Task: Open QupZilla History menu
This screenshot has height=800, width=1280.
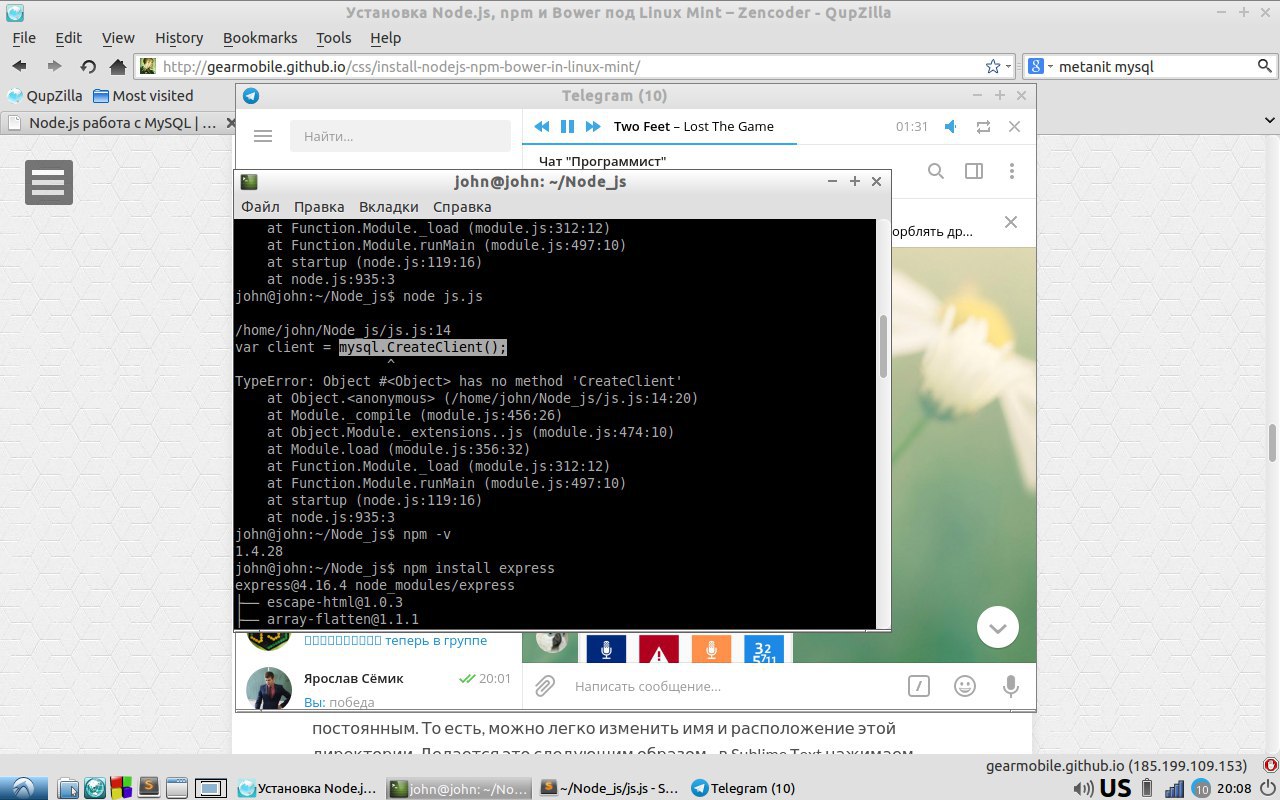Action: 179,38
